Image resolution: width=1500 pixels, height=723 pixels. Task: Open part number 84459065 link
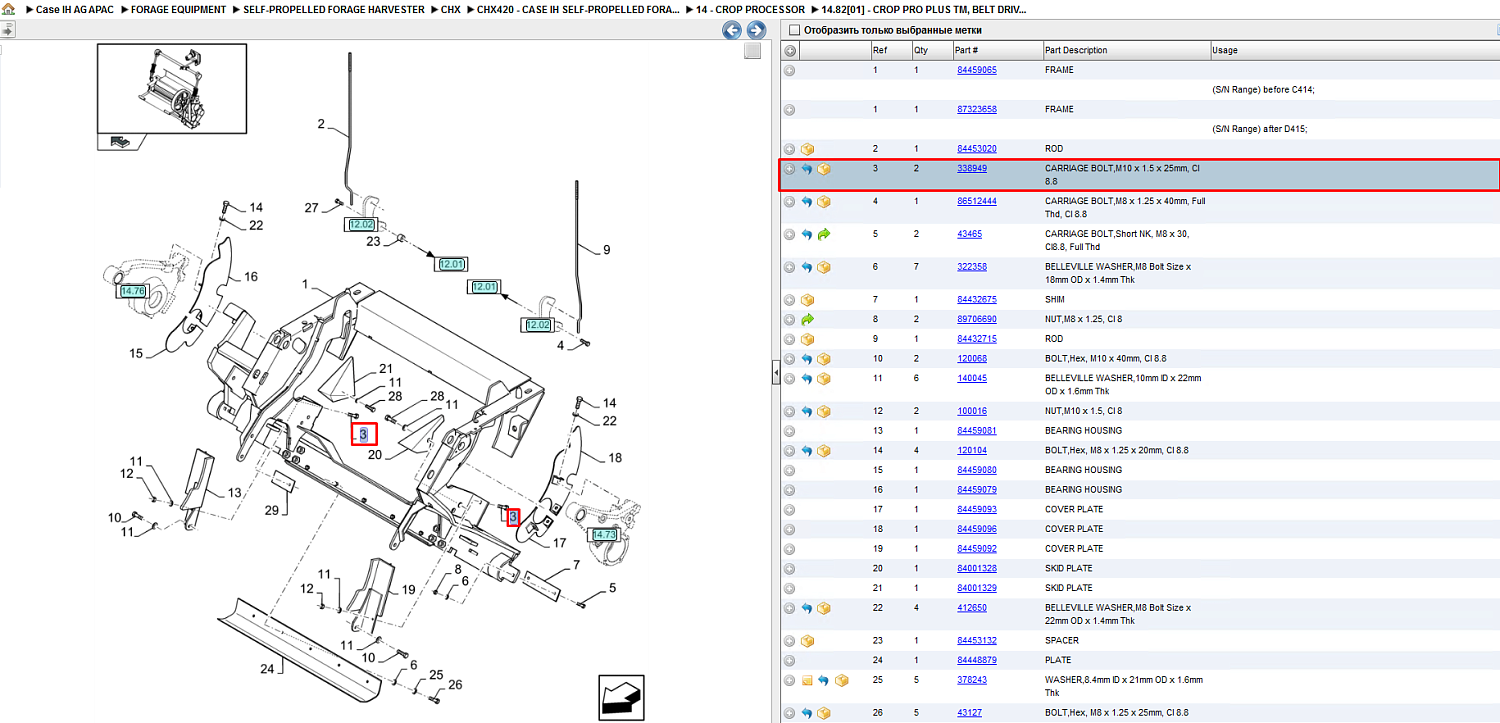point(976,70)
